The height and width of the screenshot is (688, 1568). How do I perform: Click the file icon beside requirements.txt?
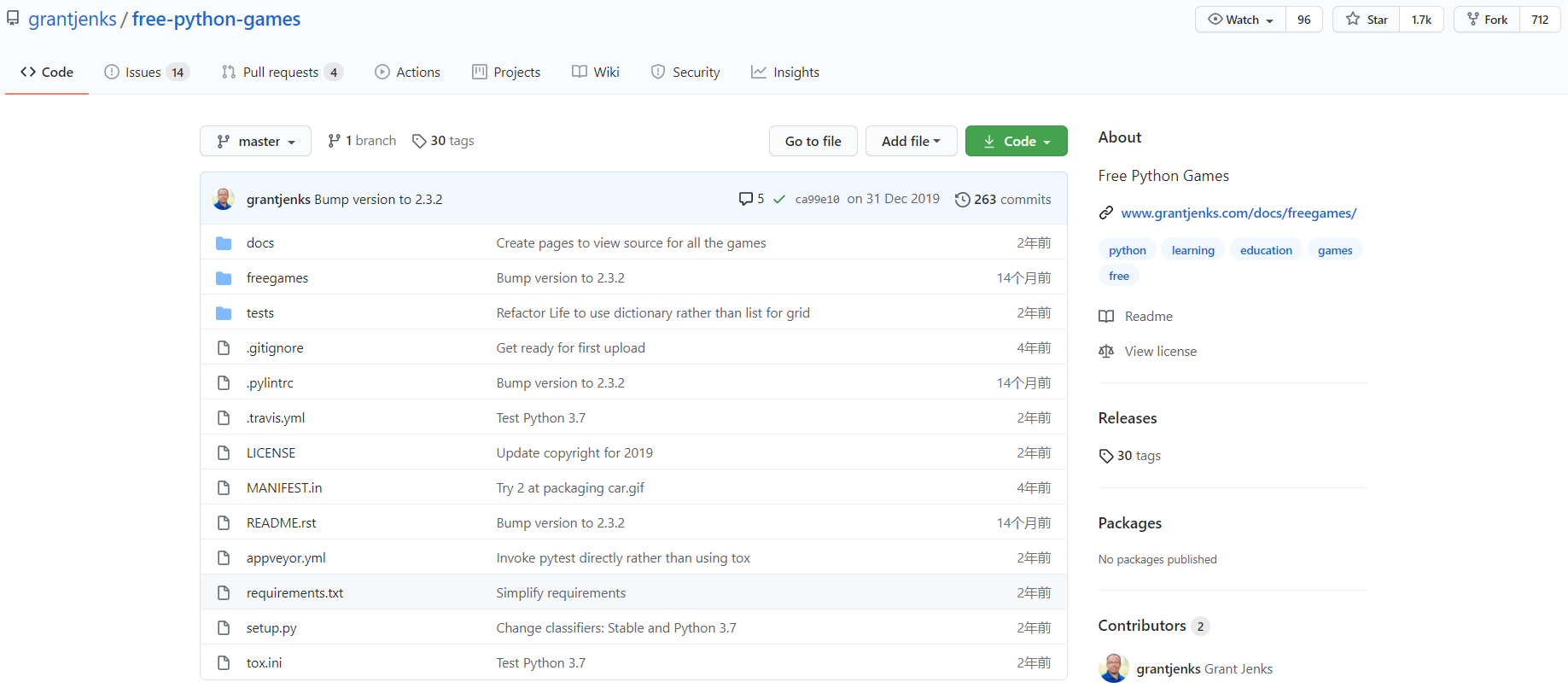pyautogui.click(x=224, y=593)
